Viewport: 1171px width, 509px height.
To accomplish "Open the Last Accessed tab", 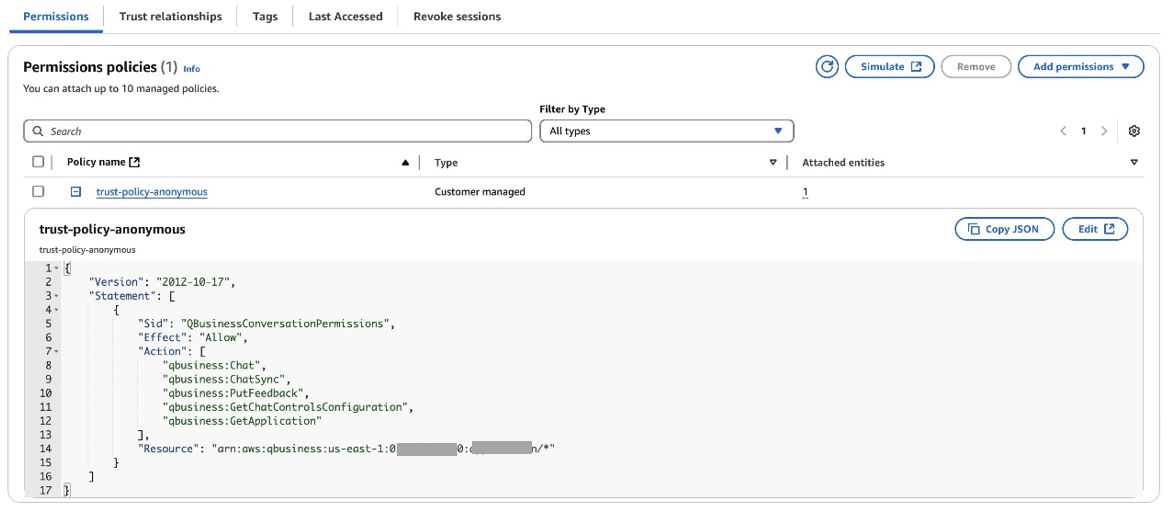I will click(x=345, y=16).
